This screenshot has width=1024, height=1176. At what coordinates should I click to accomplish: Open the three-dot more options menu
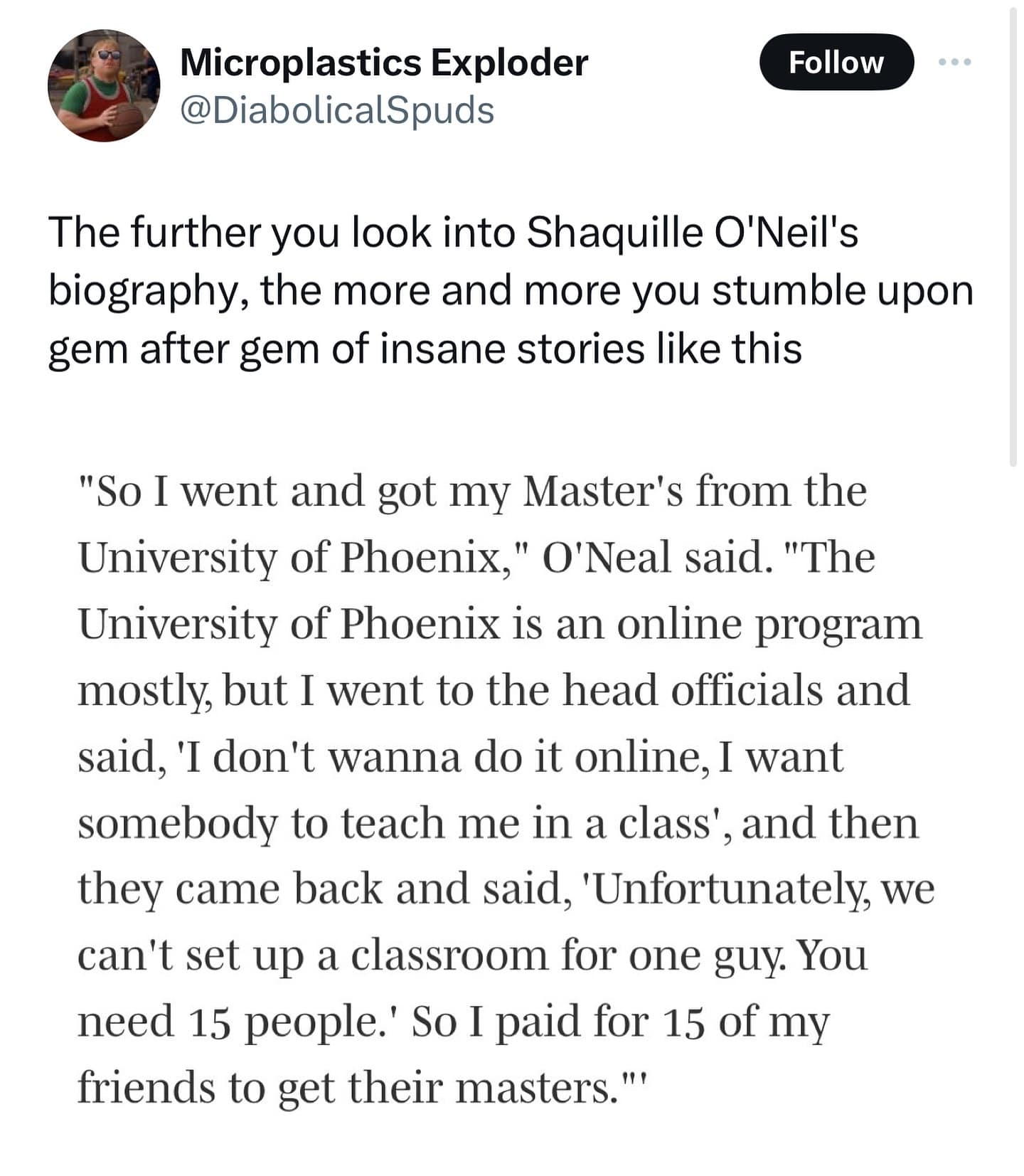(x=954, y=63)
